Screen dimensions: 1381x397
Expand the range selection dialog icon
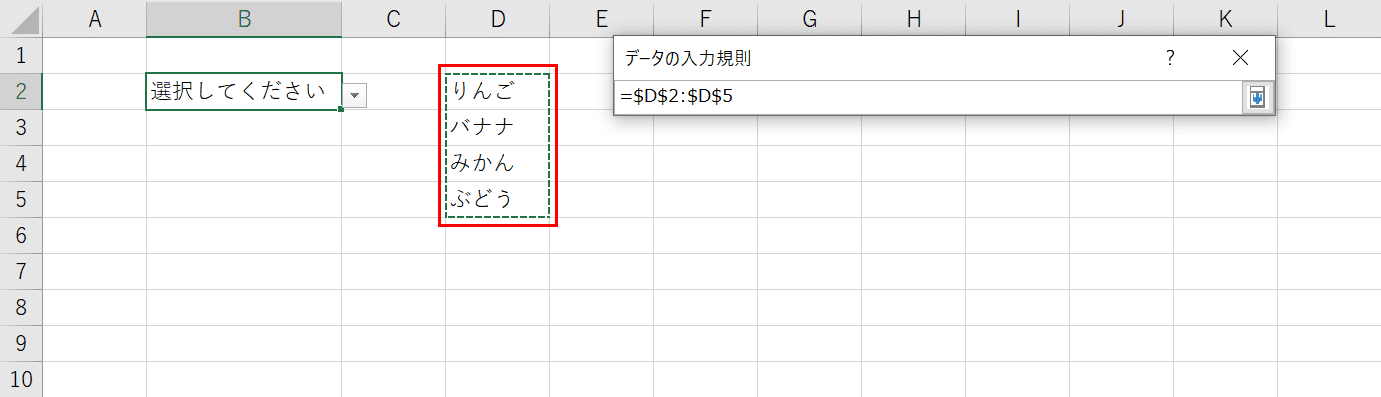(1257, 98)
